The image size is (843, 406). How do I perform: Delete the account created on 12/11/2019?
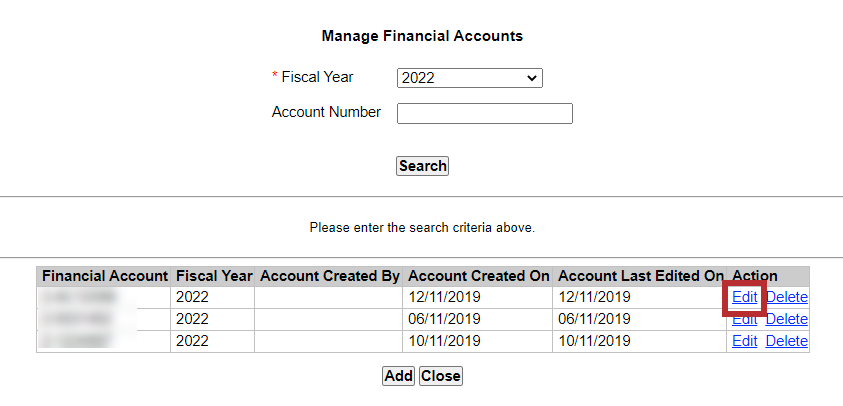pos(786,297)
